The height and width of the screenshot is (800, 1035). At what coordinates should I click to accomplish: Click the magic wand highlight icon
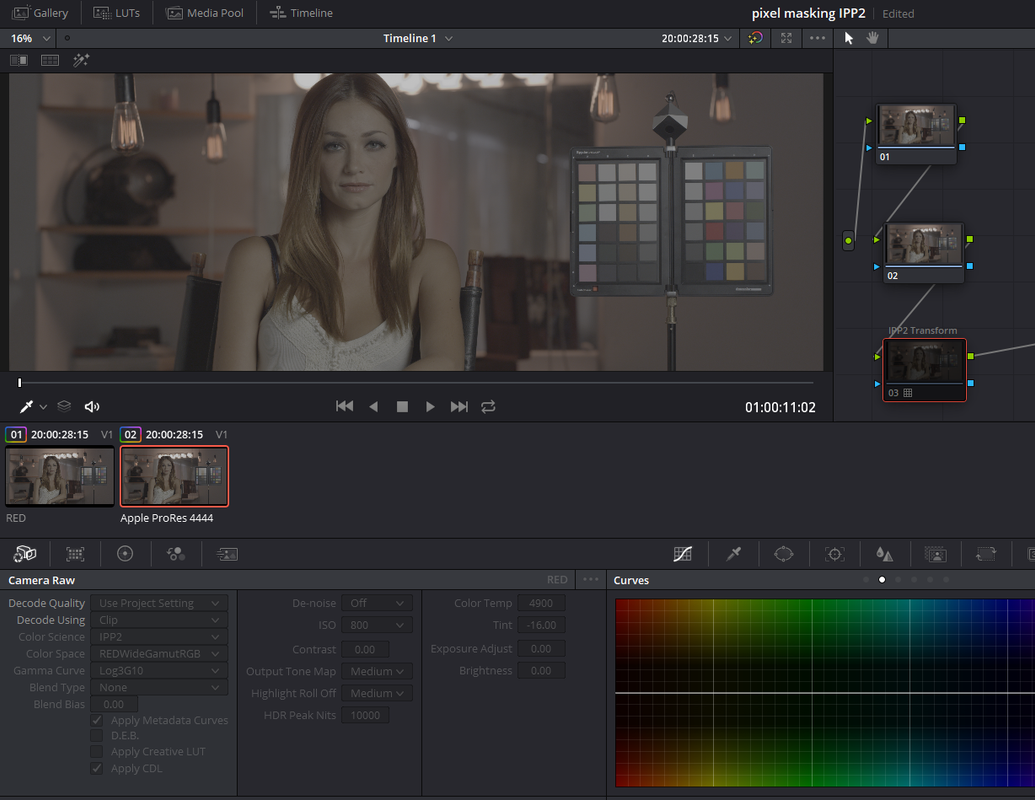(x=81, y=60)
